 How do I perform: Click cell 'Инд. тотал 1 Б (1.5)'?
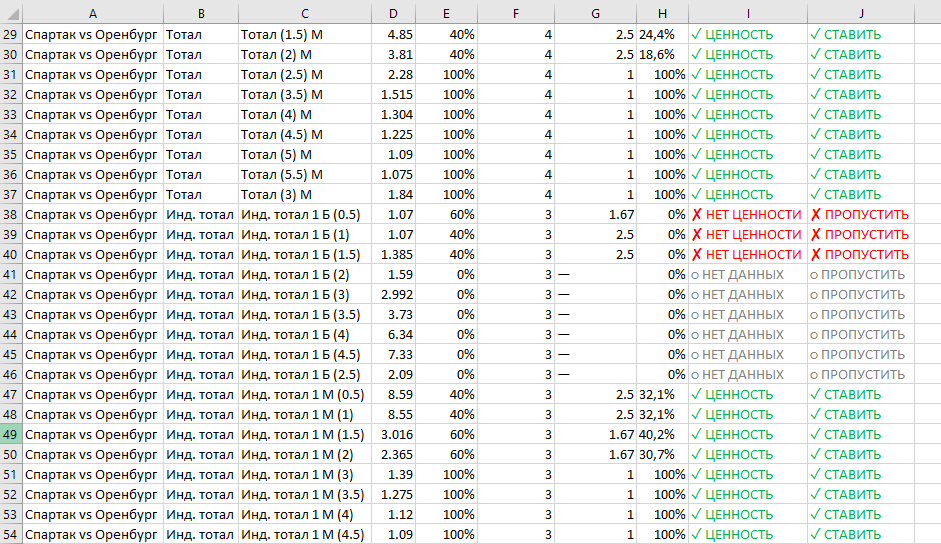[301, 255]
